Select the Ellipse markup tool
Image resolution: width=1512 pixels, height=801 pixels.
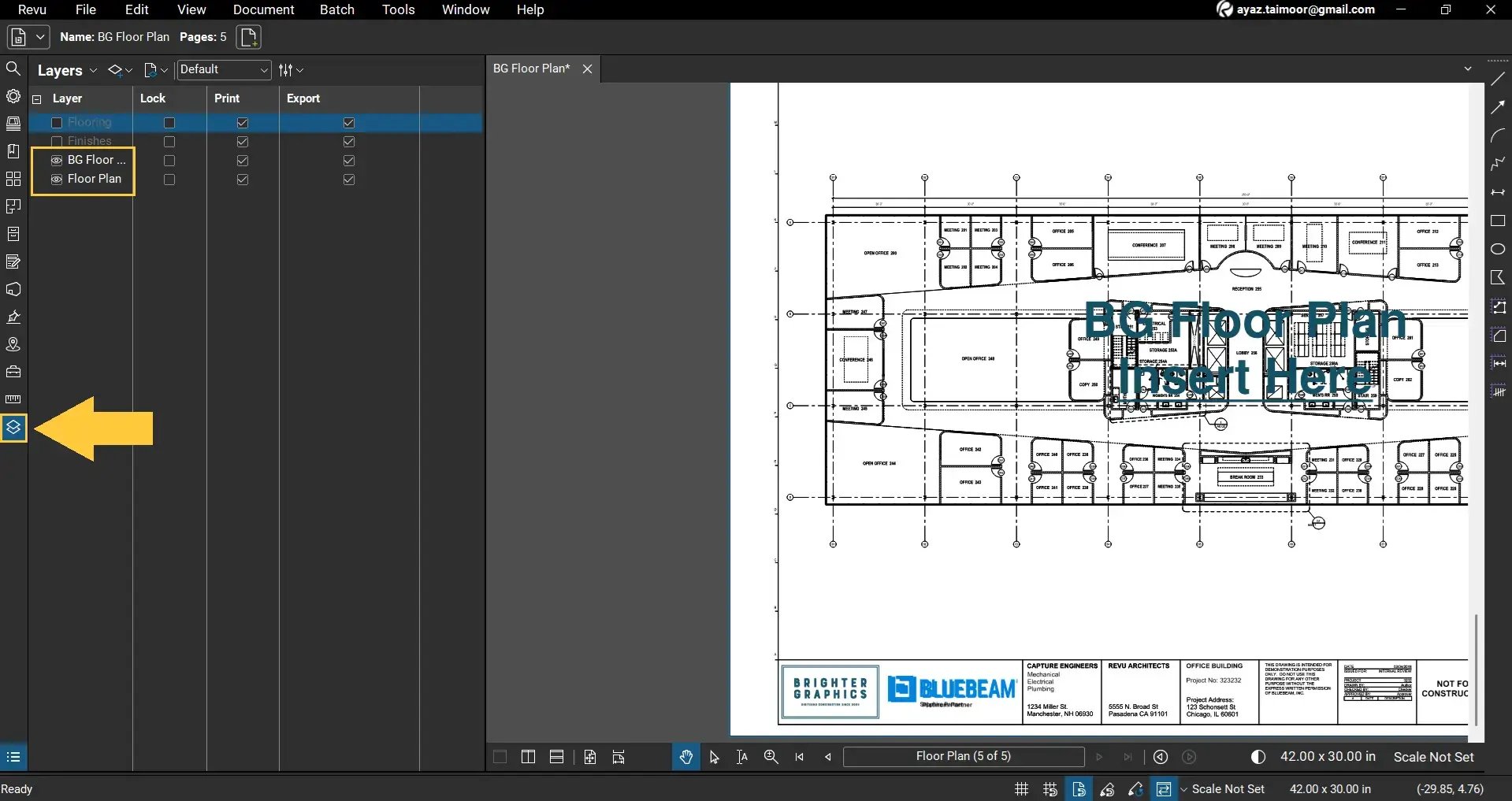click(x=1499, y=248)
